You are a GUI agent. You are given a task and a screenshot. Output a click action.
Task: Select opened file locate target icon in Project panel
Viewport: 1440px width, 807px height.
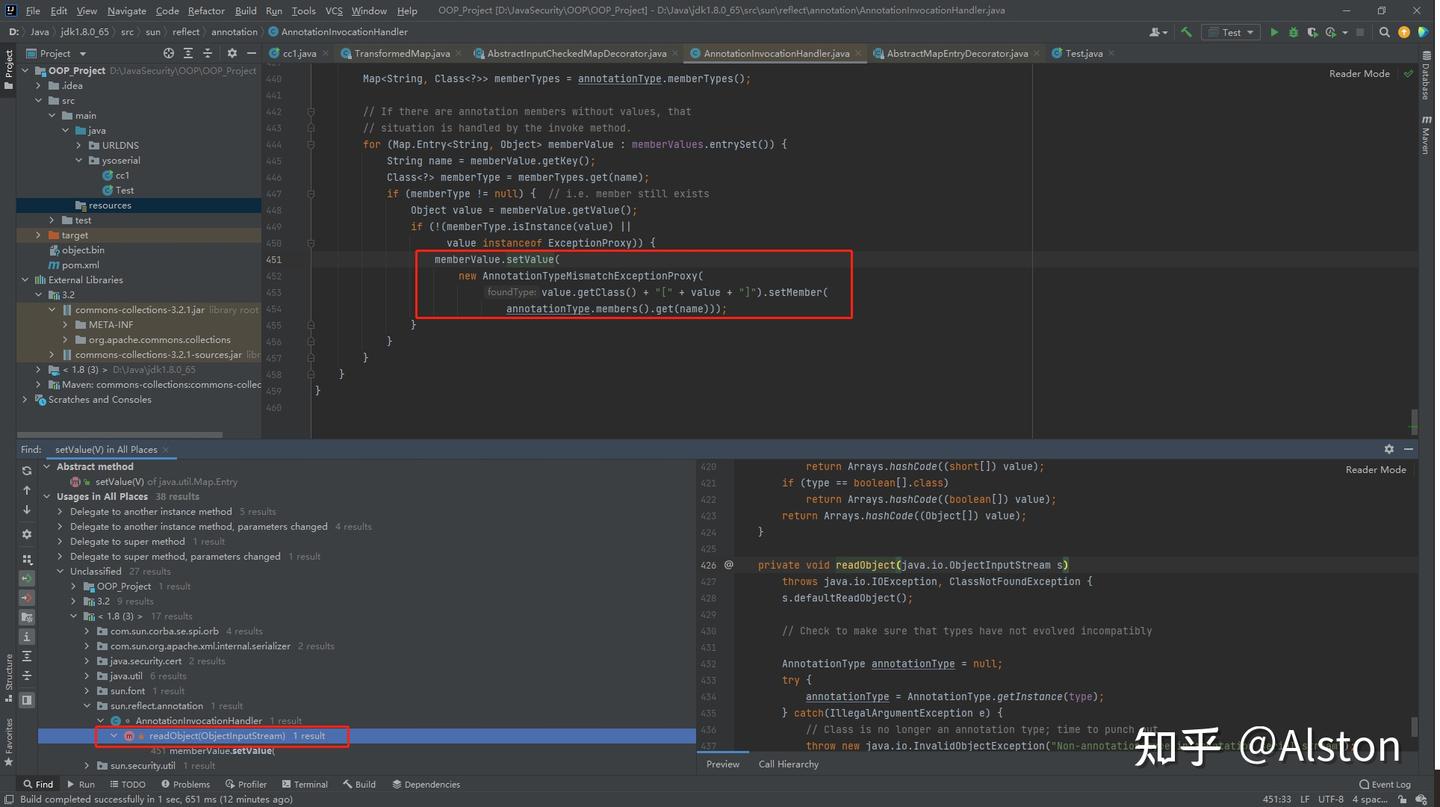(x=168, y=53)
